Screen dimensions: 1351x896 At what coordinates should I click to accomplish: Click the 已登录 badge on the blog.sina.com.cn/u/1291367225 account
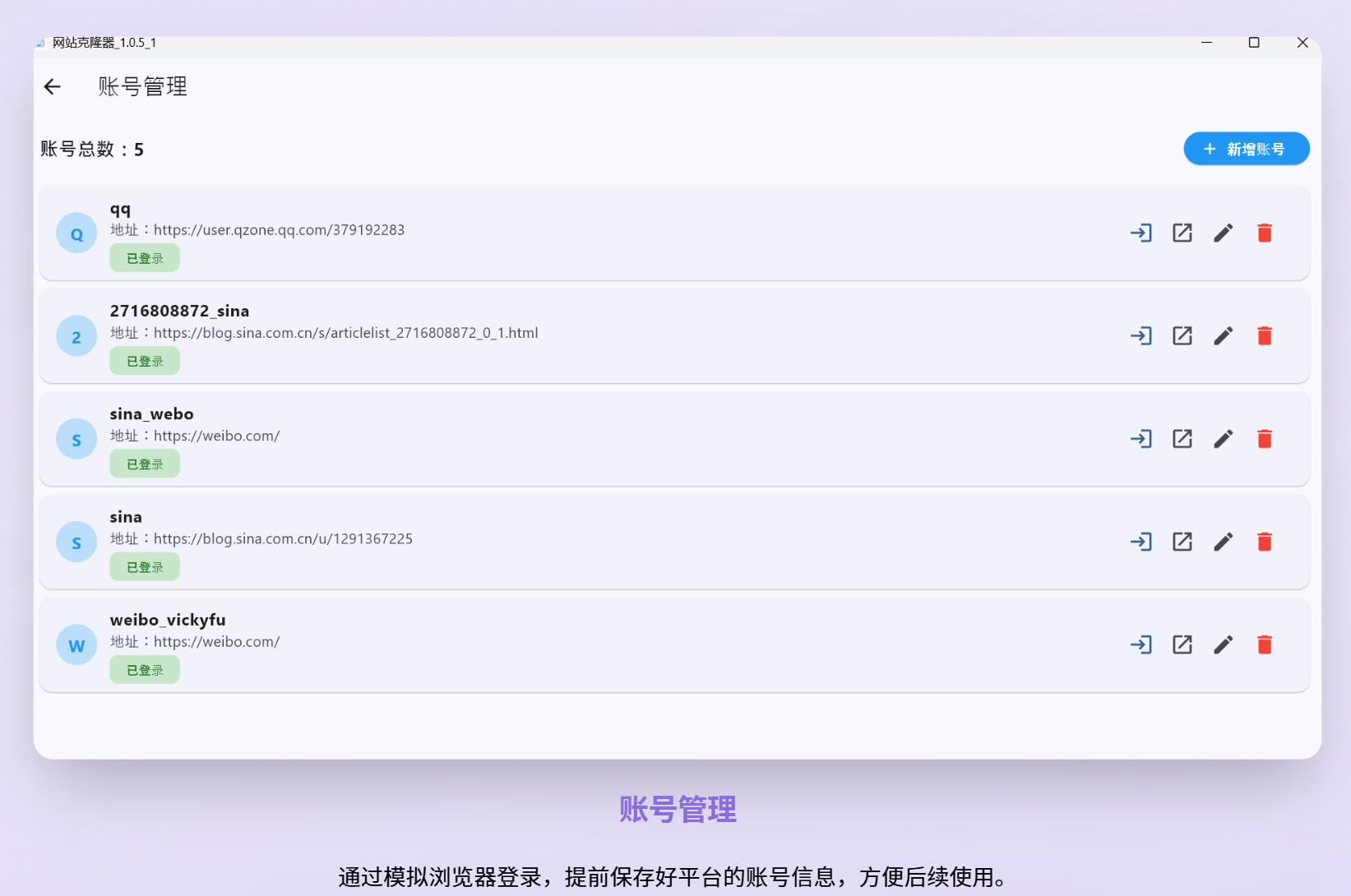(145, 567)
